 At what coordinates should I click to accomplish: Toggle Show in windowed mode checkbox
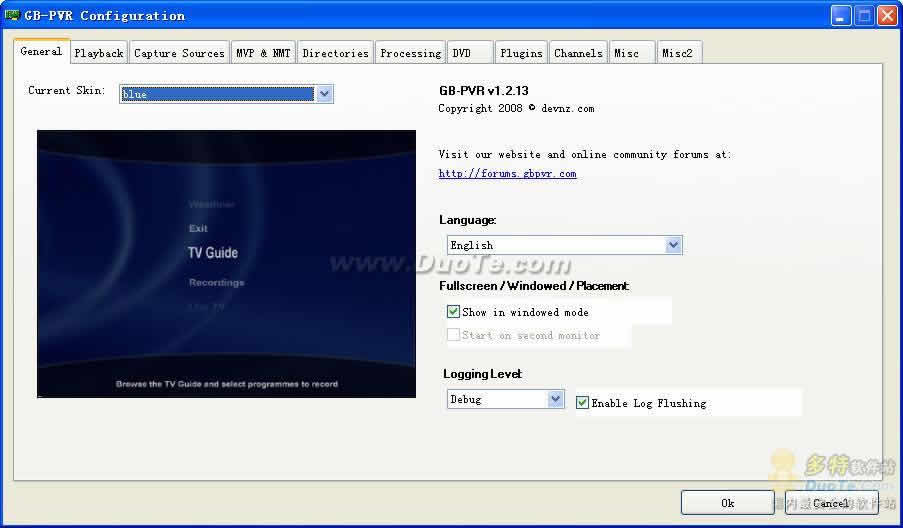tap(453, 312)
